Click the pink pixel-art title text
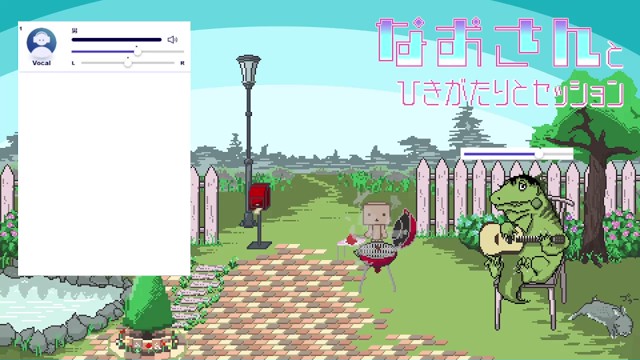 coord(500,43)
